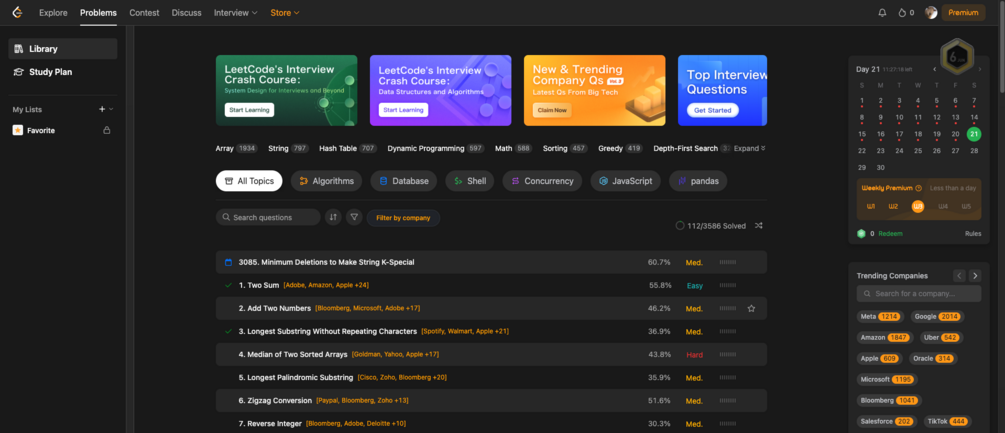Viewport: 1005px width, 433px height.
Task: Start Learning the System Design course
Action: tap(249, 110)
